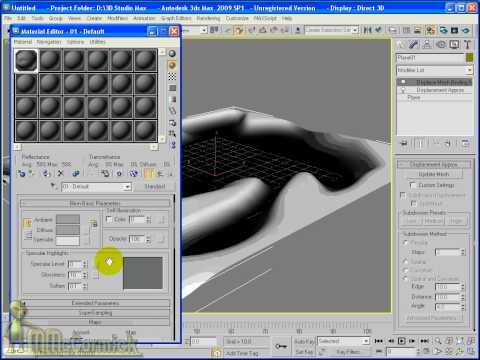Toggle Backlight in Material Editor
Image resolution: width=480 pixels, height=360 pixels.
pos(172,65)
